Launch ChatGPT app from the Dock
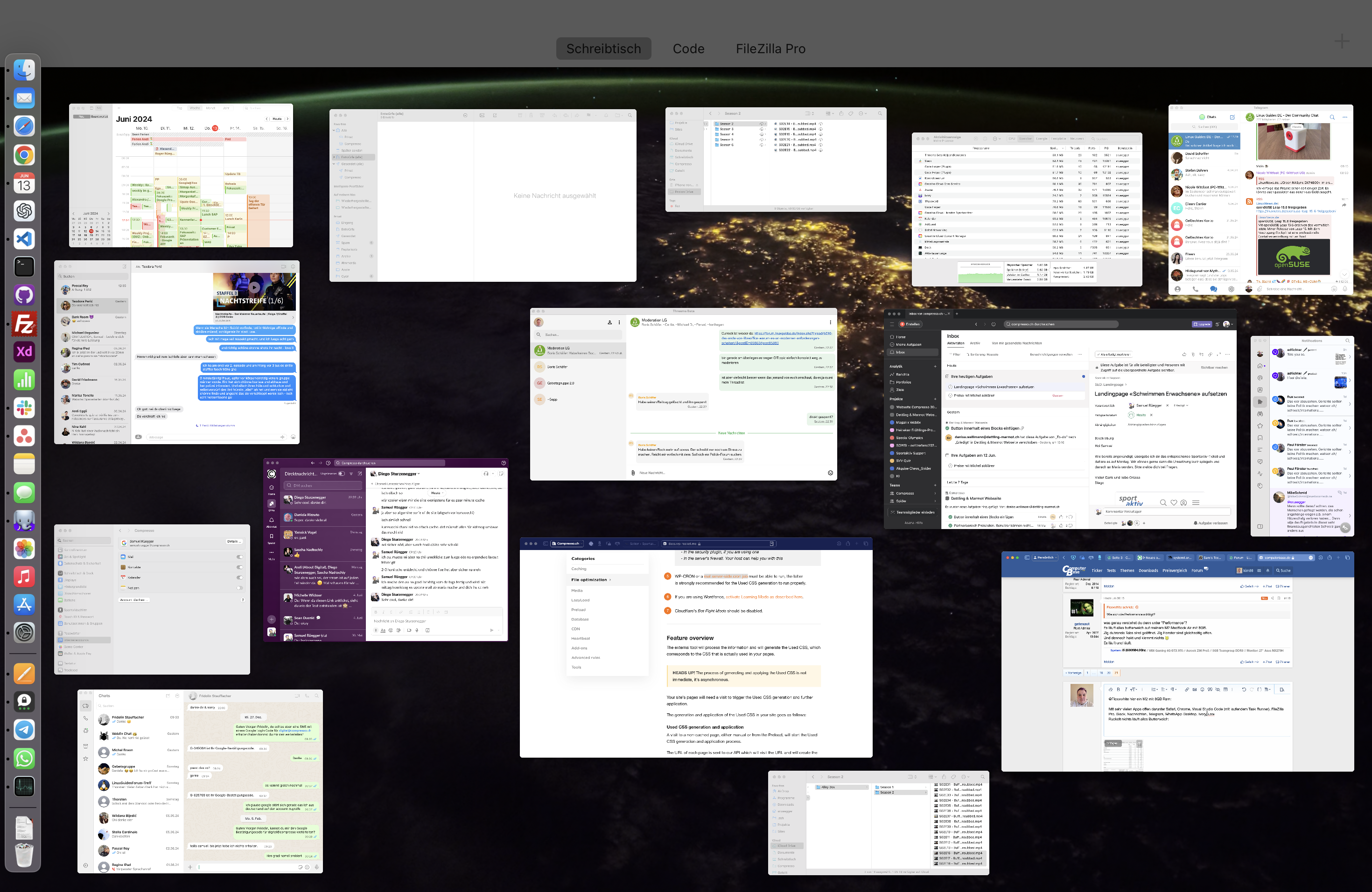Screen dimensions: 1372x892 24,211
